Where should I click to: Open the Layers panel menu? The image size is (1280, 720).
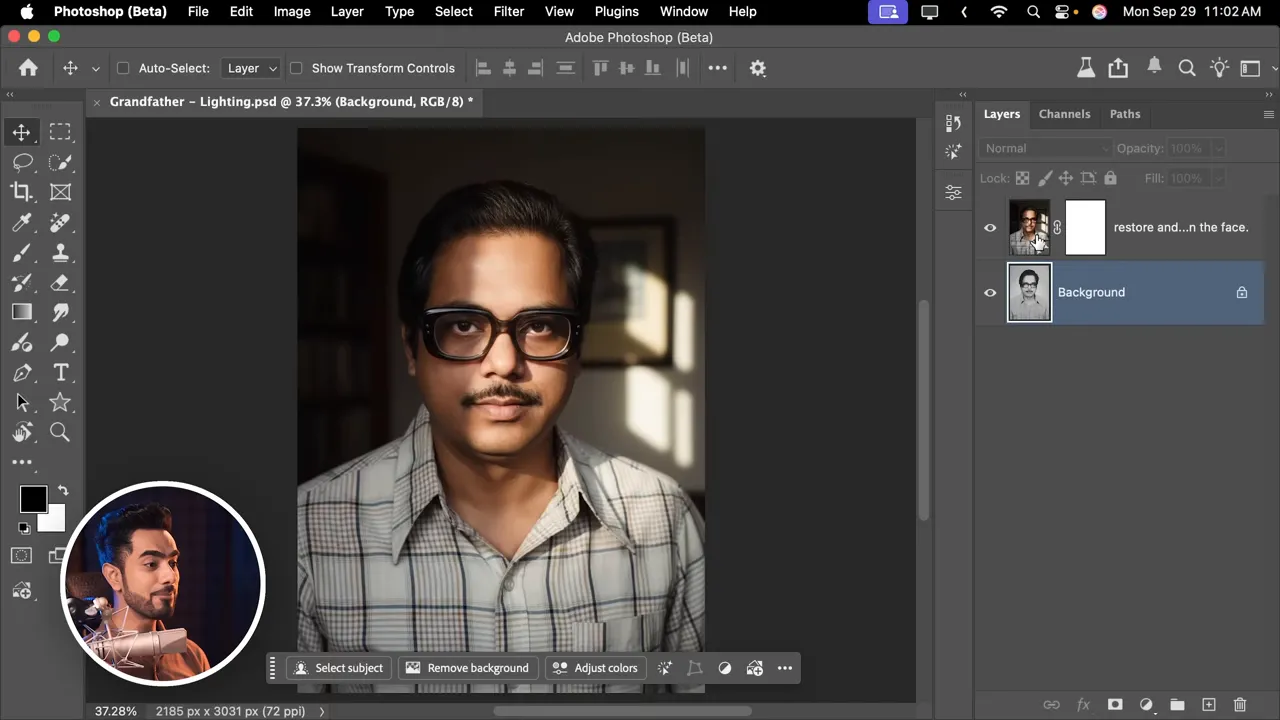click(x=1269, y=114)
